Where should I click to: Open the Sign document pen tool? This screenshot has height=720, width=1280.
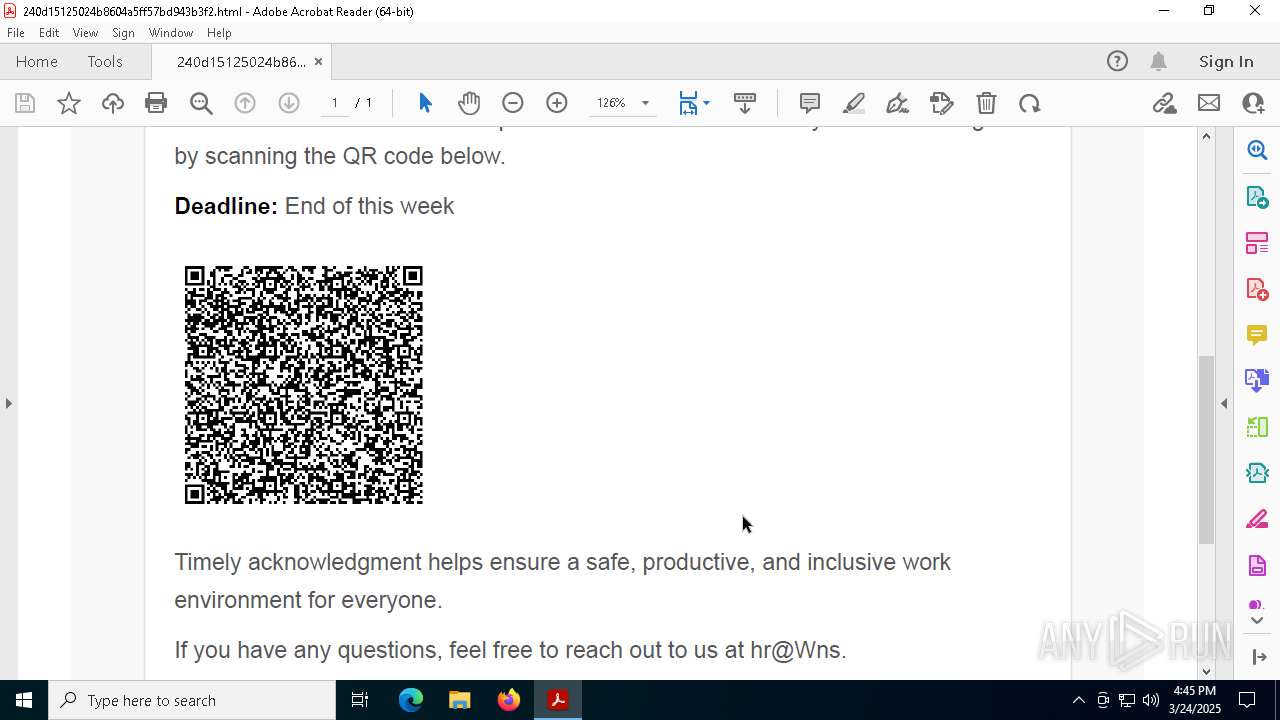898,103
